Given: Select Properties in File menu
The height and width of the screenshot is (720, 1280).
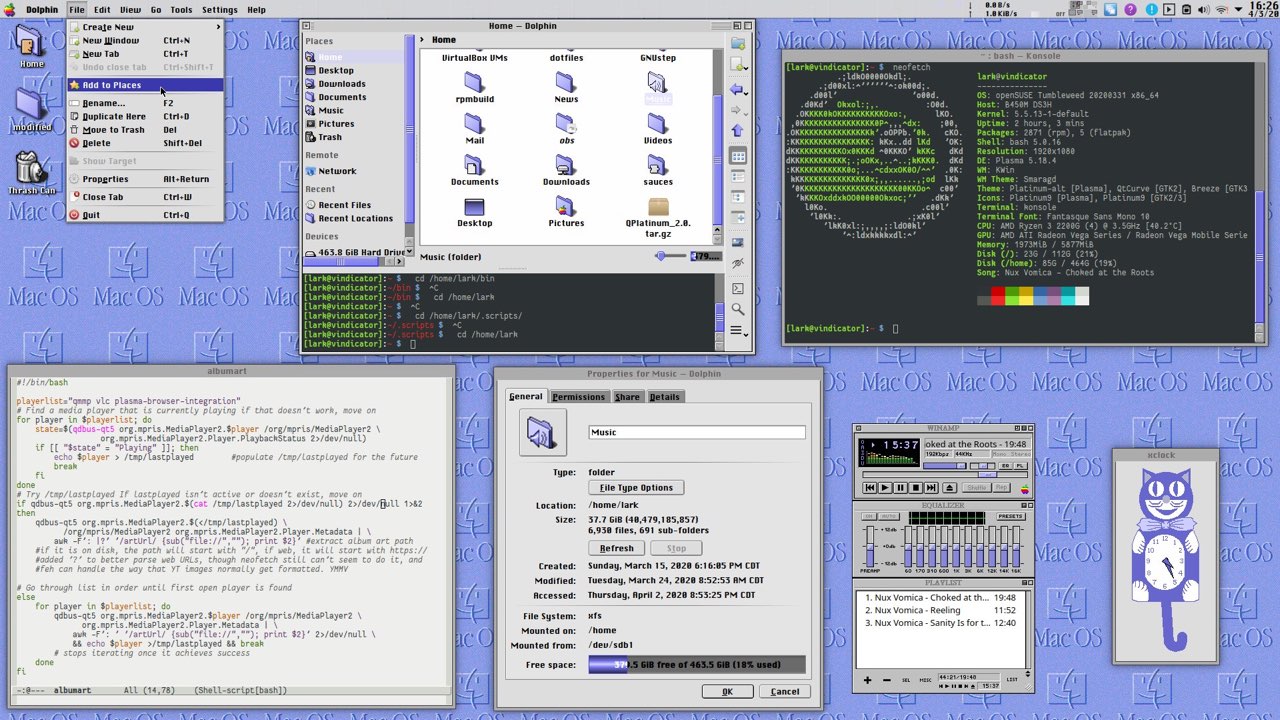Looking at the screenshot, I should coord(146,179).
